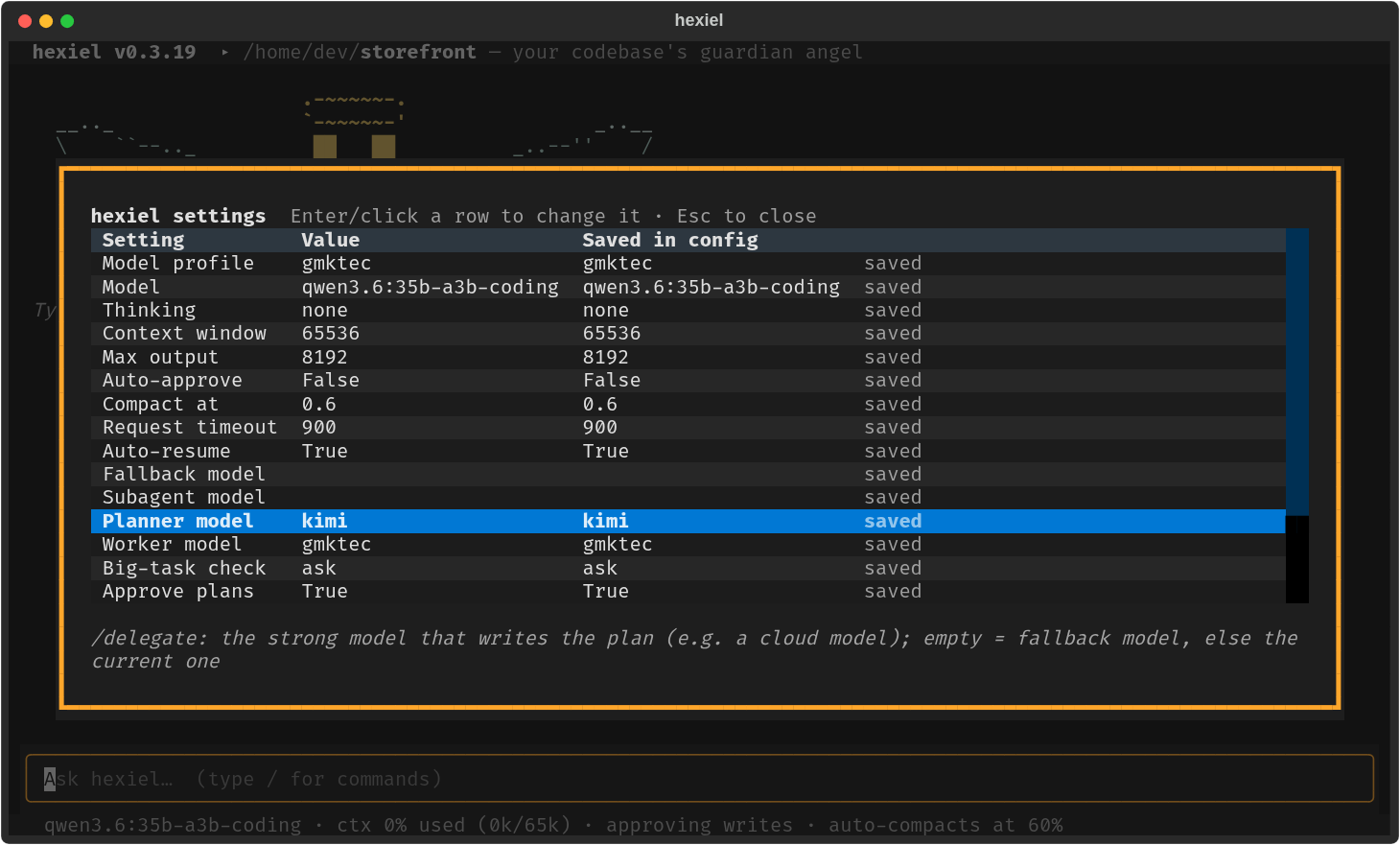The height and width of the screenshot is (845, 1400).
Task: Select the Big-task check row
Action: (x=688, y=569)
